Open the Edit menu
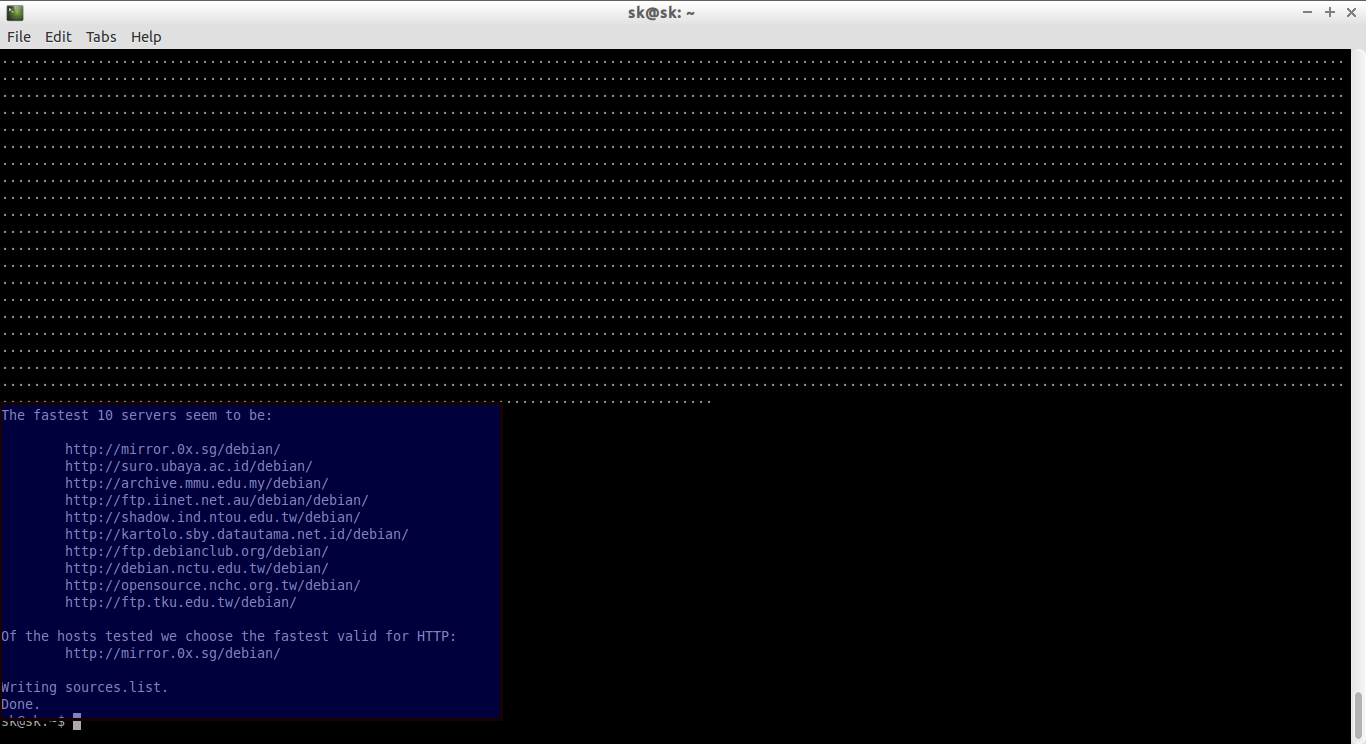1366x744 pixels. tap(58, 37)
